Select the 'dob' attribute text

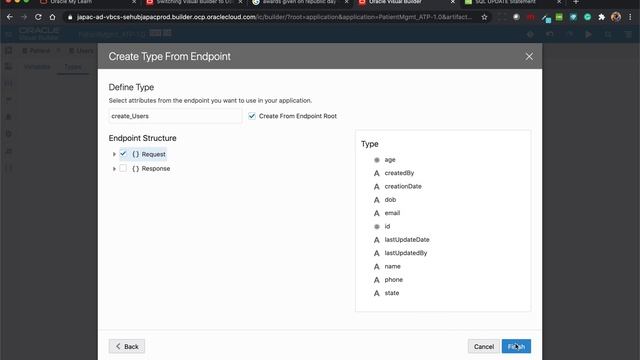[390, 200]
